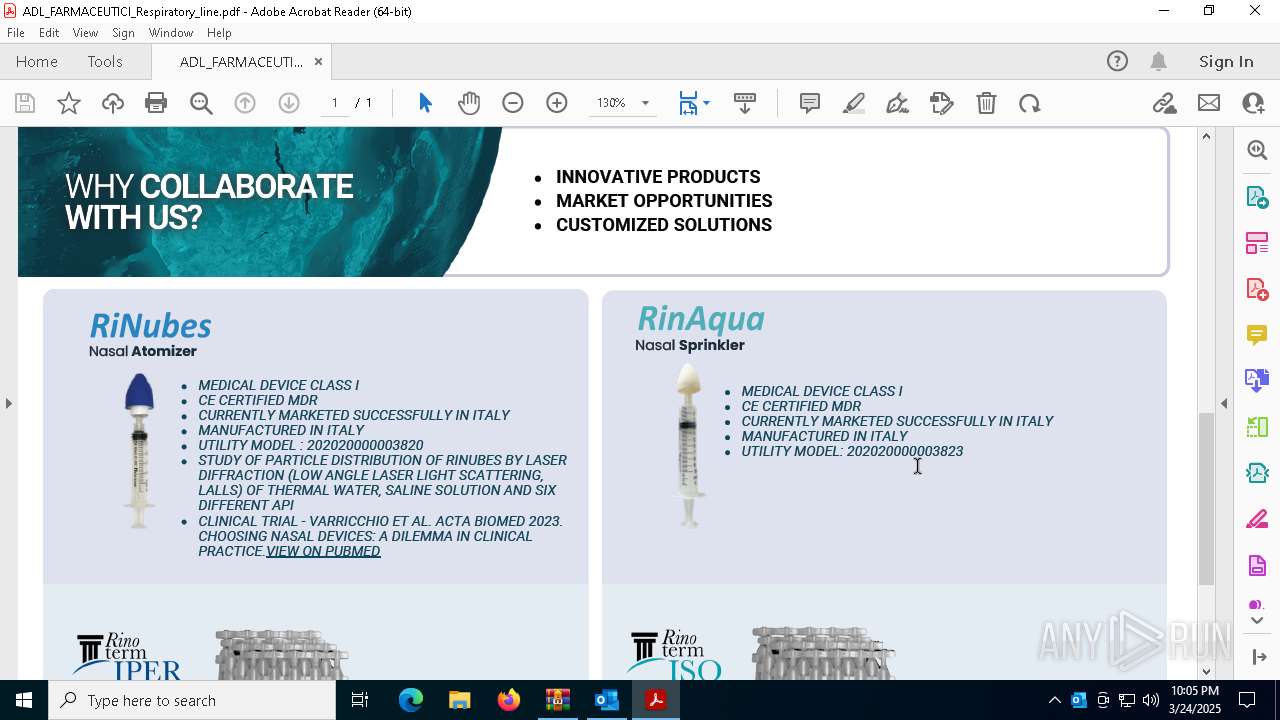1280x720 pixels.
Task: Go to next page arrow
Action: tap(289, 103)
